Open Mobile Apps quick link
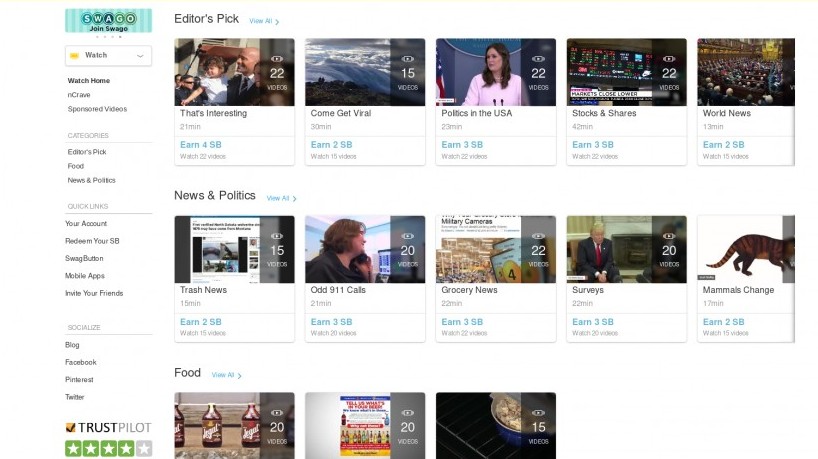This screenshot has height=459, width=818. (x=85, y=275)
